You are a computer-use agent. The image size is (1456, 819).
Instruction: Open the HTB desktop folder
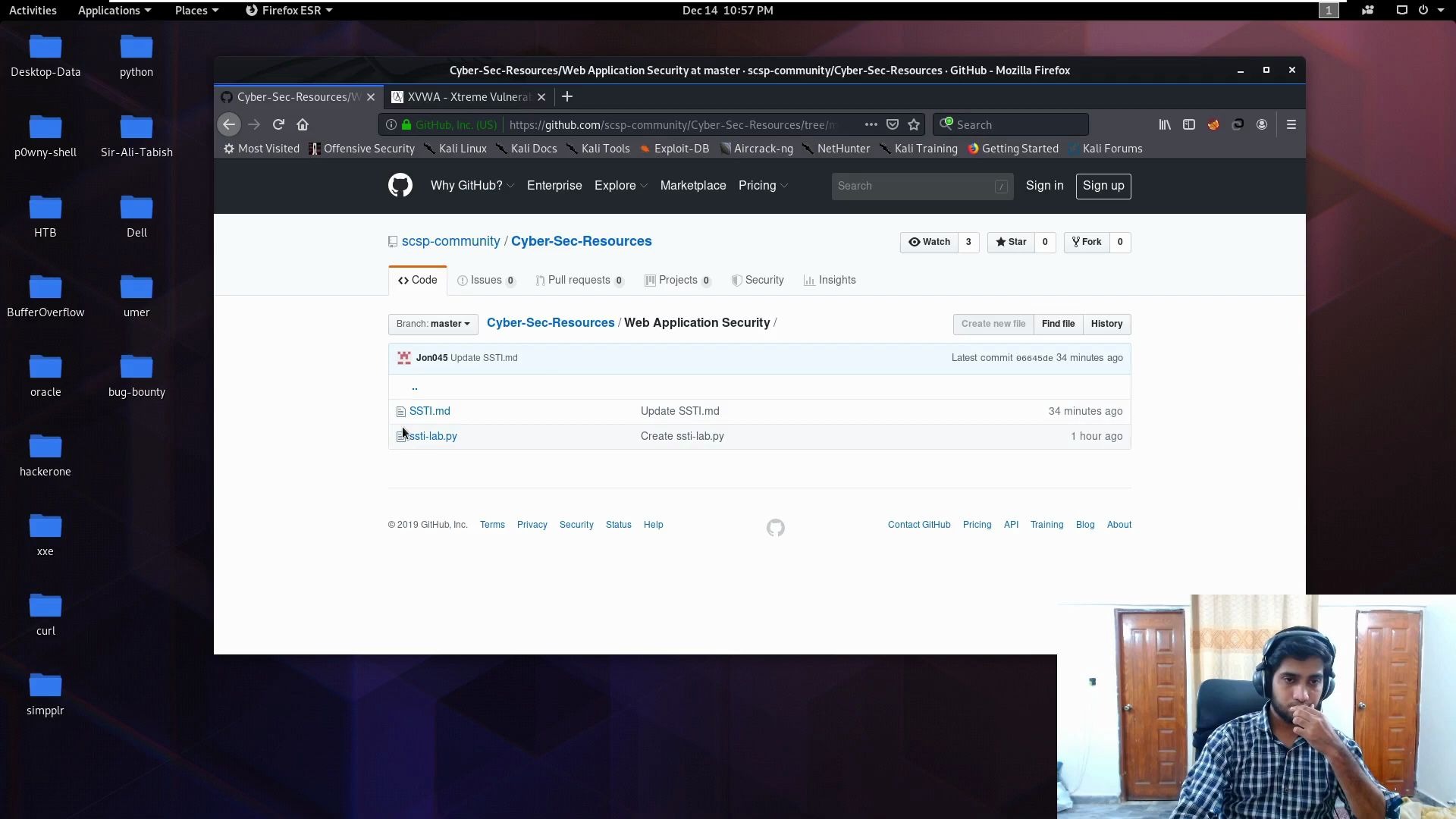pyautogui.click(x=45, y=216)
